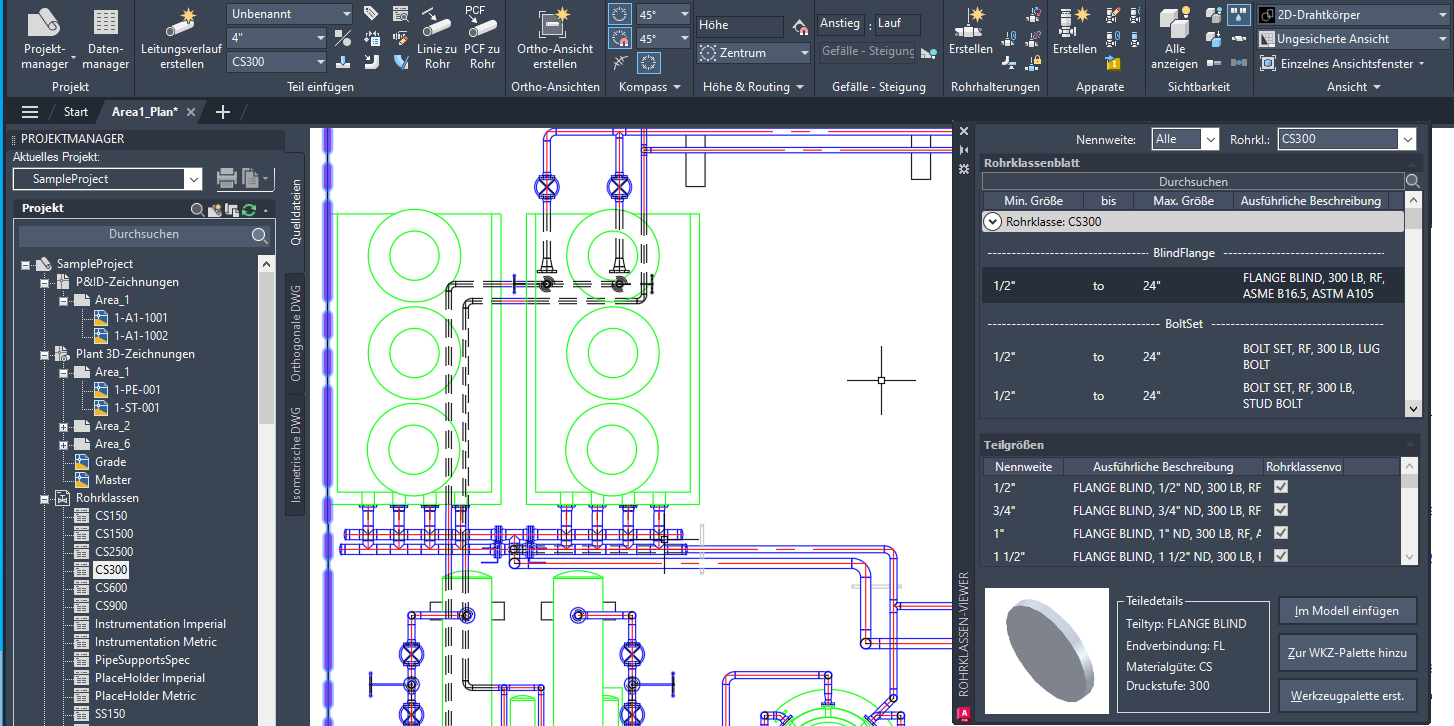Click Werkzeugpalette erst. button

click(x=1347, y=694)
